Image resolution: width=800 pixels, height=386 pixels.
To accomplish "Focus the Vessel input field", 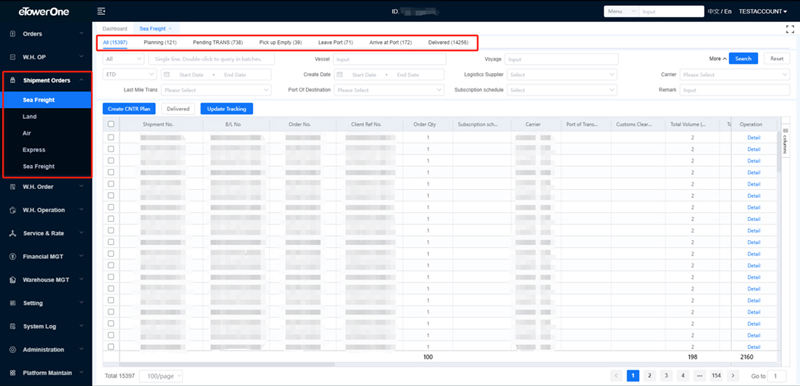I will point(390,59).
